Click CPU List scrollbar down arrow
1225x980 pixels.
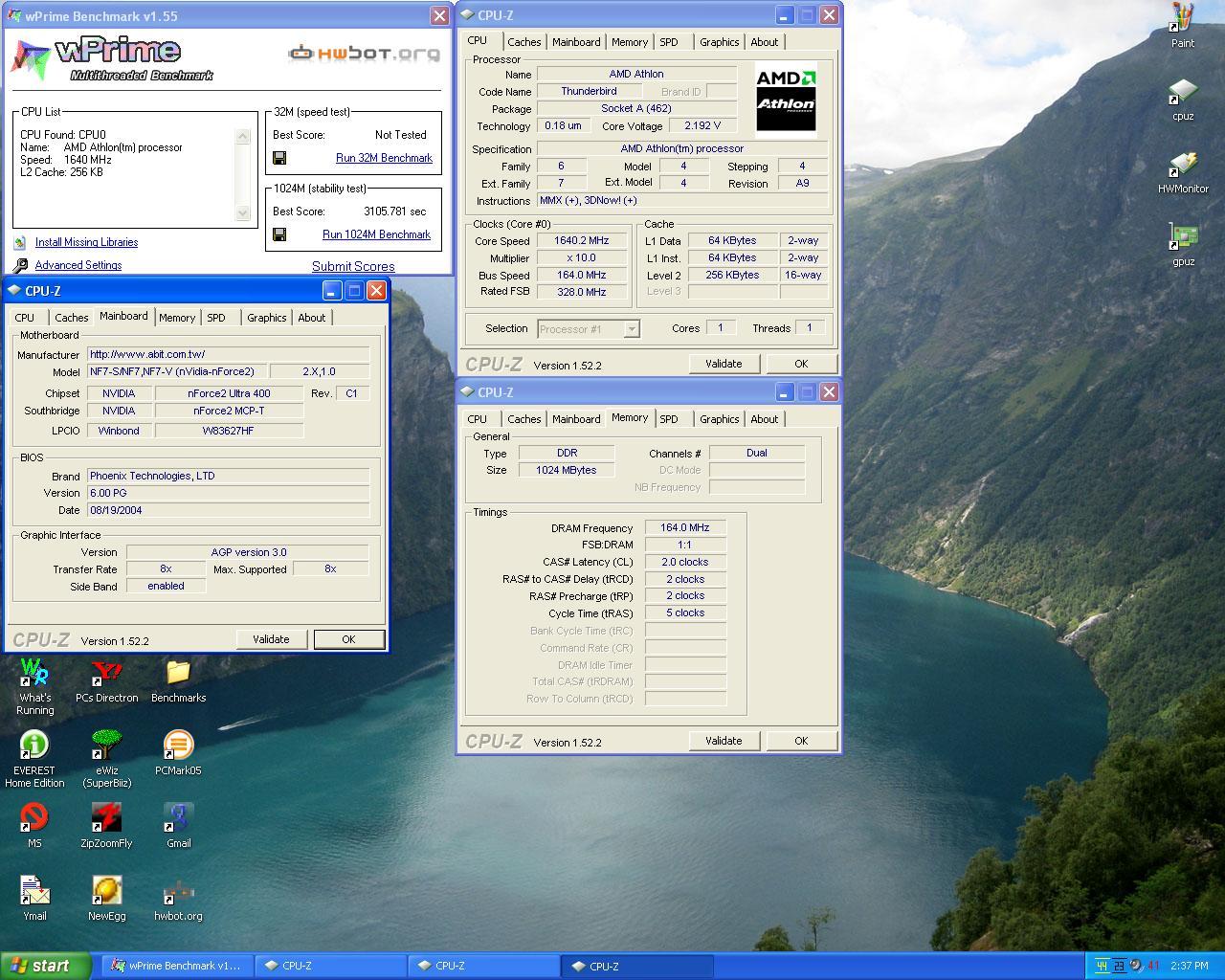click(x=243, y=214)
